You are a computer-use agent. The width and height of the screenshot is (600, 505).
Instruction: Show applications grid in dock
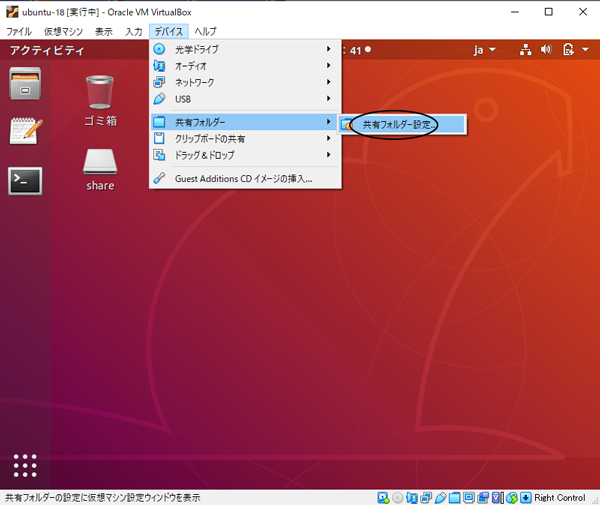(x=25, y=466)
